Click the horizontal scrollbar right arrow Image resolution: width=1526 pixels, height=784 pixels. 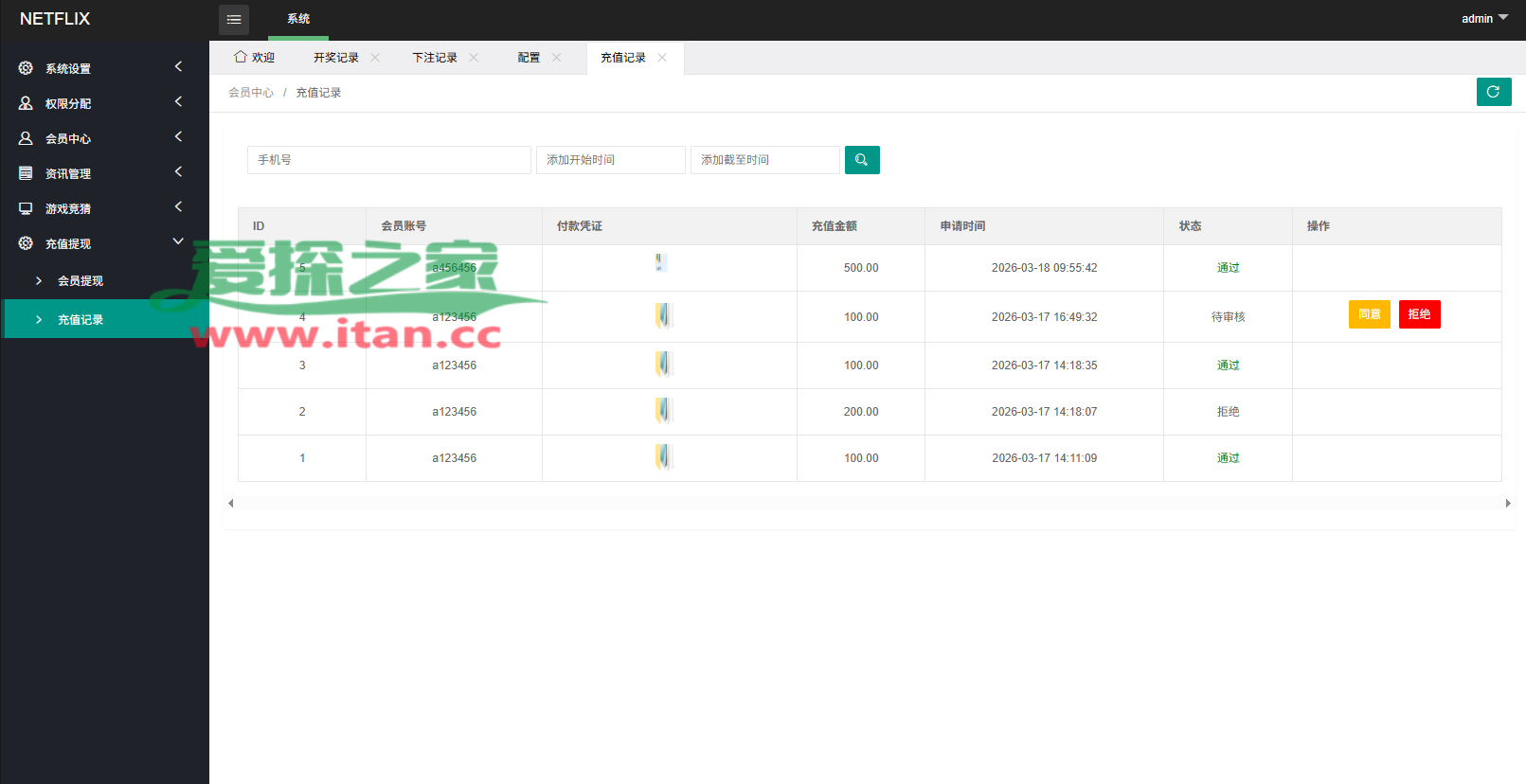(x=1508, y=504)
